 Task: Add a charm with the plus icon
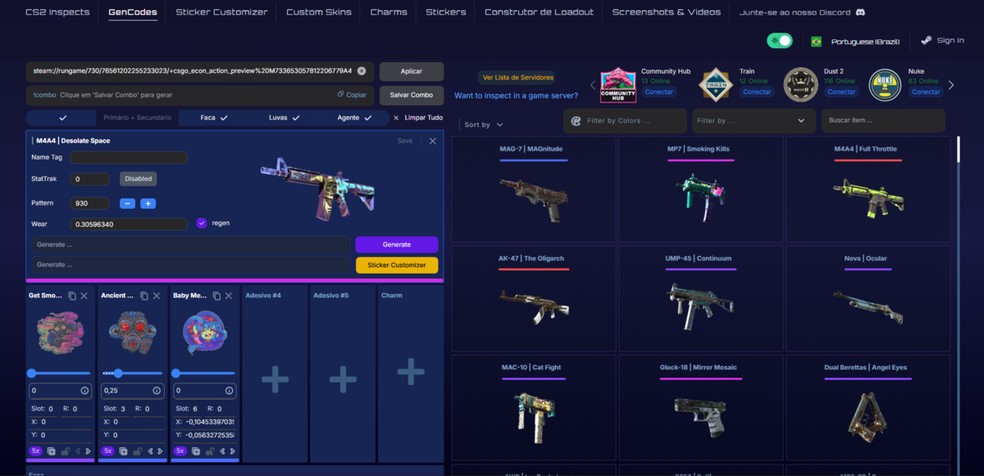pos(410,372)
